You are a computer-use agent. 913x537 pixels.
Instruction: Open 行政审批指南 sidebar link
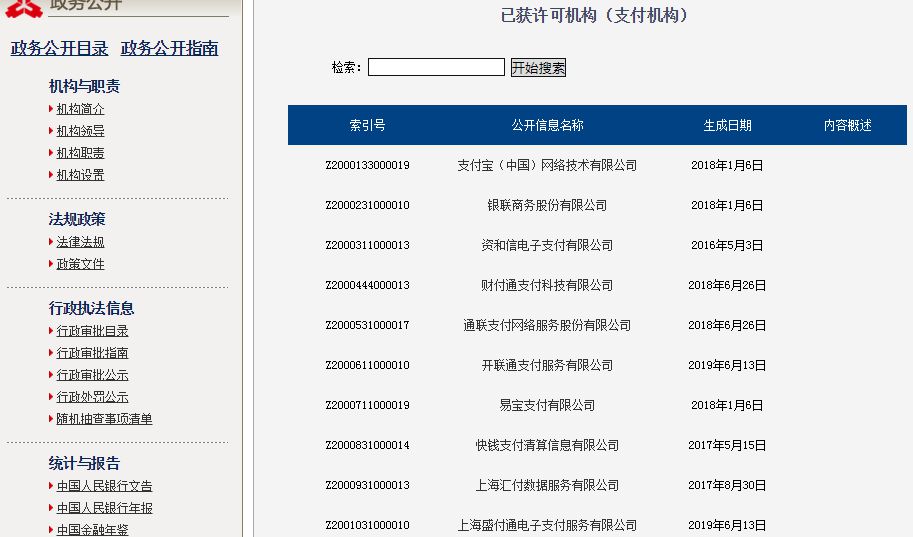(92, 353)
